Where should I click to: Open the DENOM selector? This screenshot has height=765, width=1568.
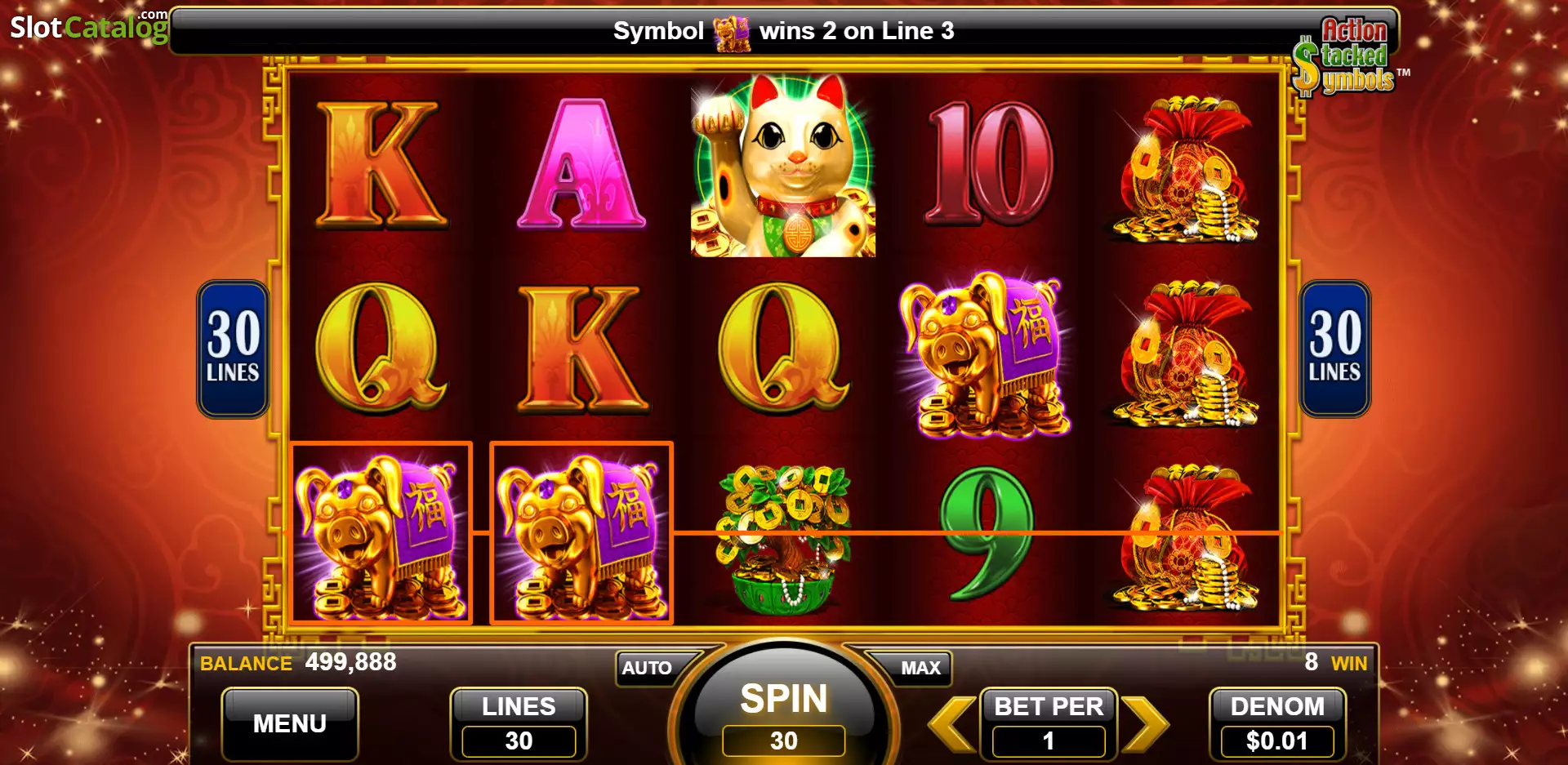(1277, 724)
